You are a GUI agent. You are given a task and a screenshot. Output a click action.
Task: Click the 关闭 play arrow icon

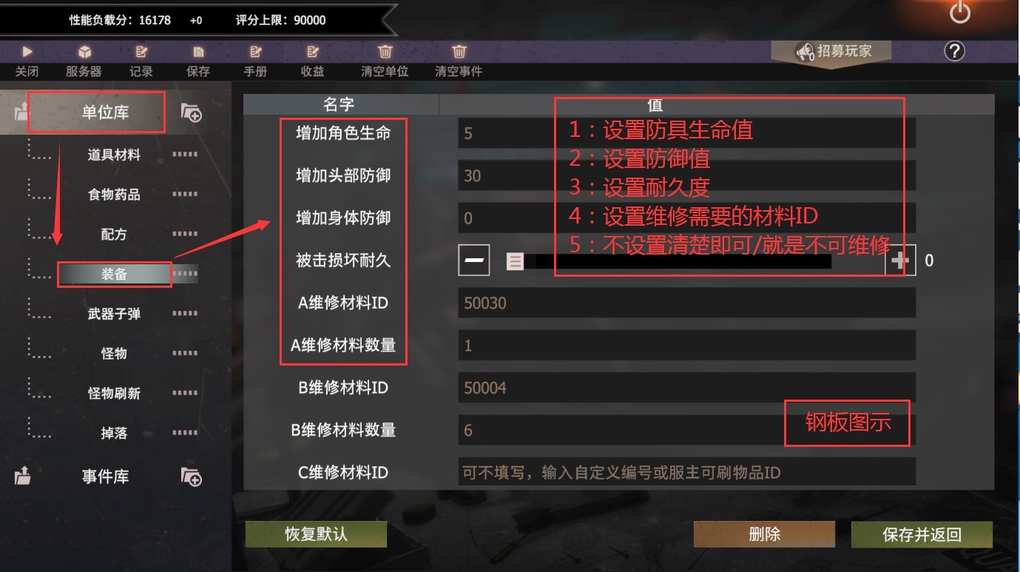point(27,51)
